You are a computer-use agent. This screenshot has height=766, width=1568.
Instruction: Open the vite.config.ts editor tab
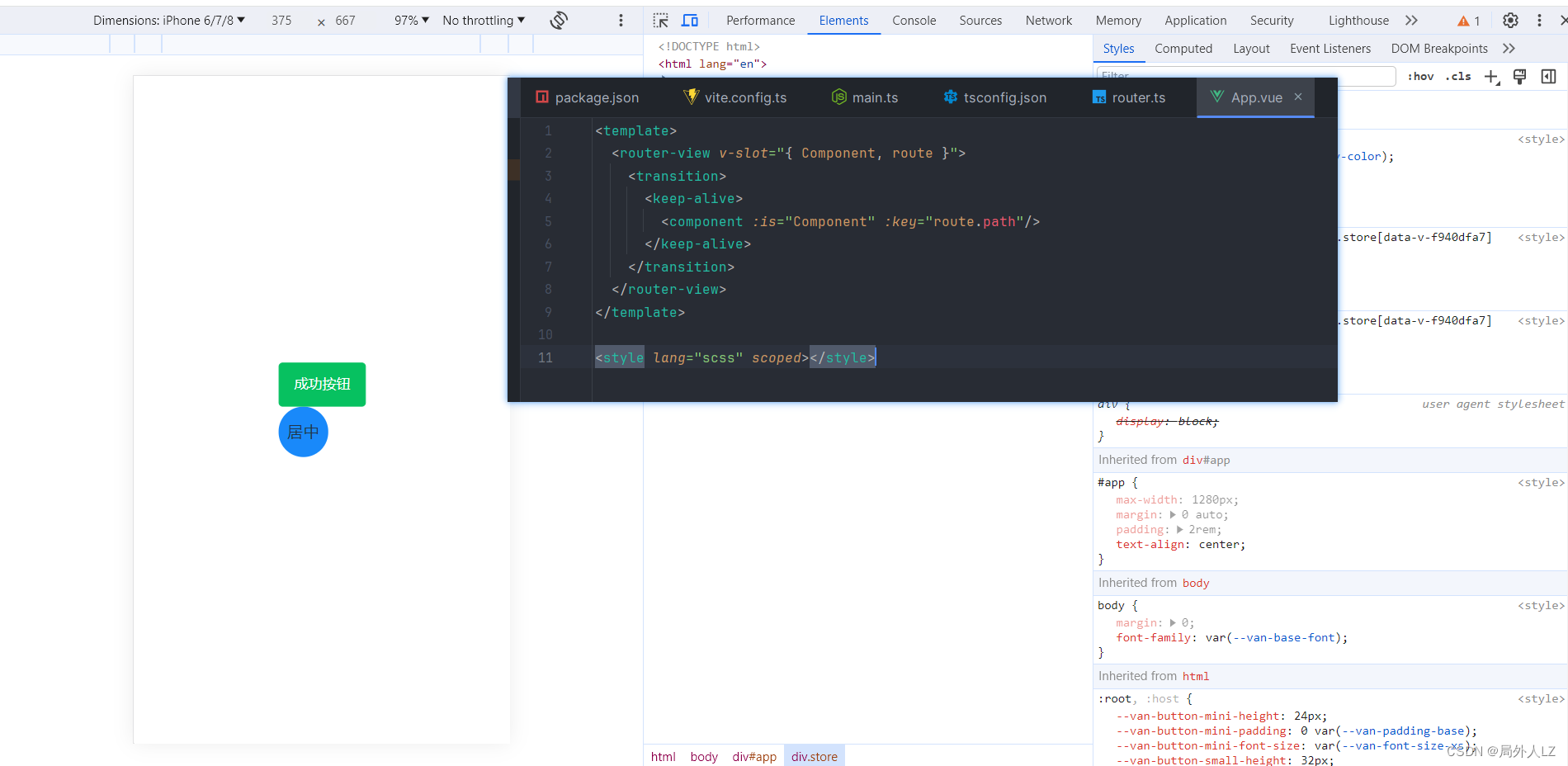pyautogui.click(x=734, y=97)
